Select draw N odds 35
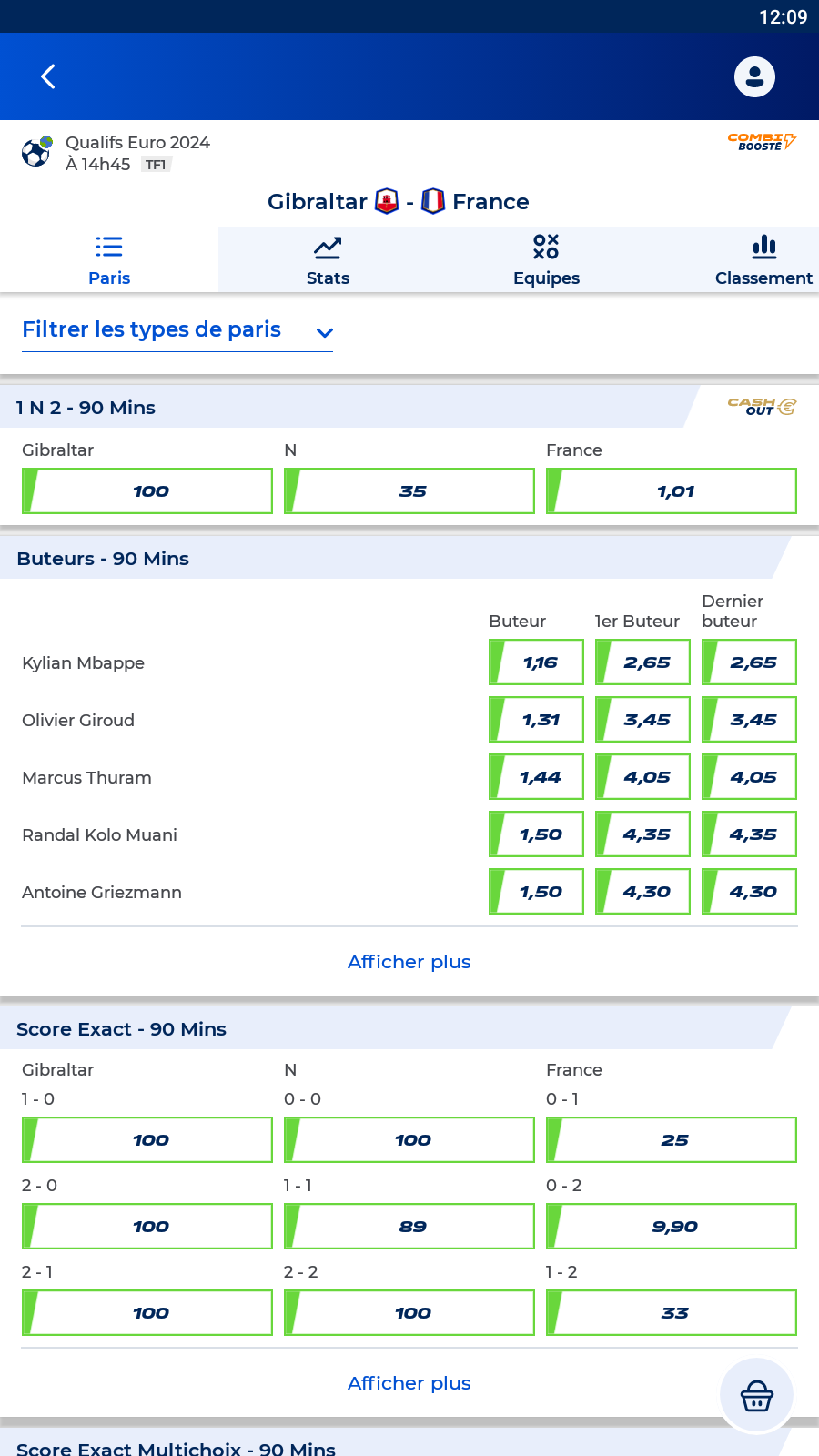 pos(409,491)
